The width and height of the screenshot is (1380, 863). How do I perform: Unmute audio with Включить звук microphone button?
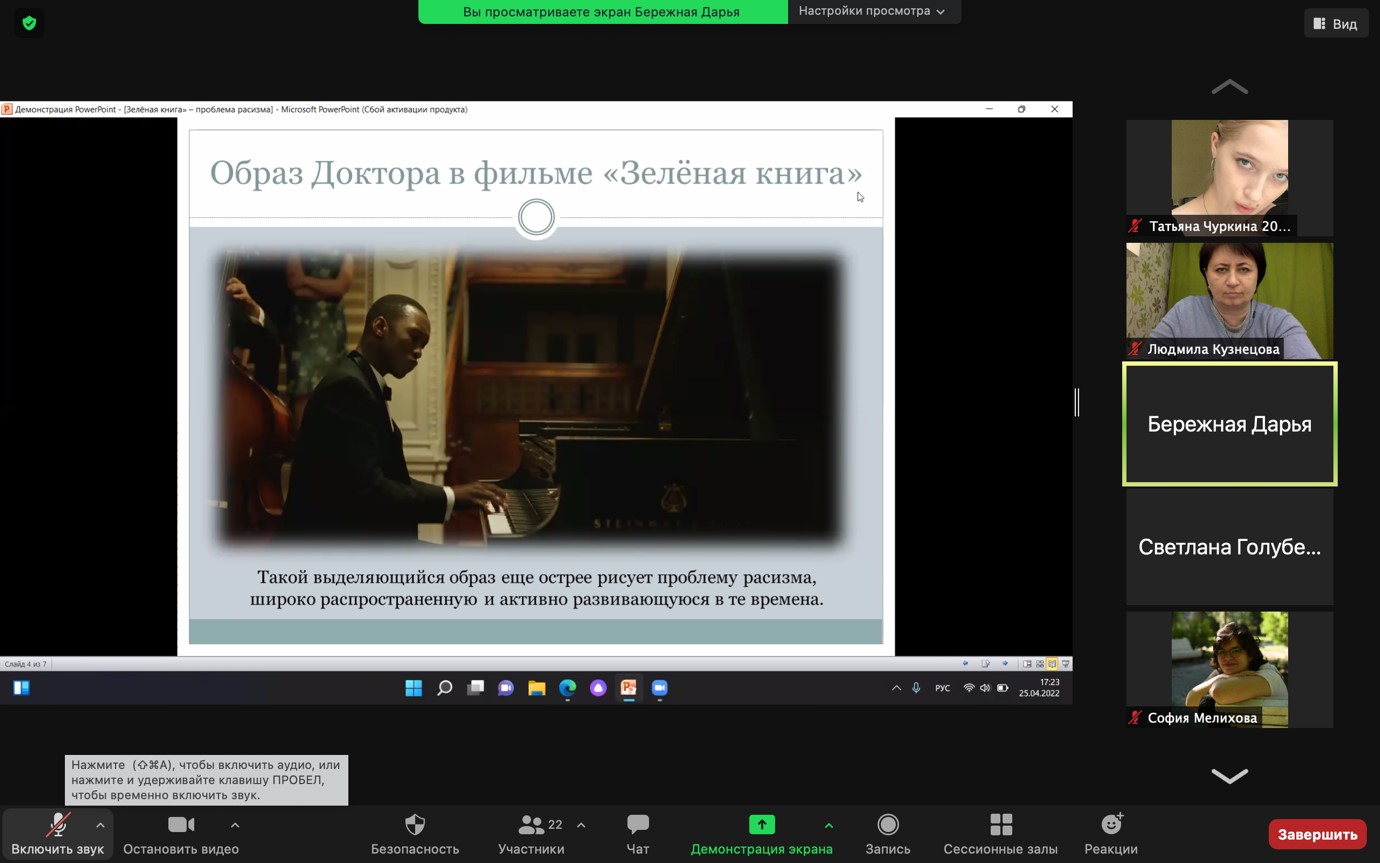coord(57,834)
